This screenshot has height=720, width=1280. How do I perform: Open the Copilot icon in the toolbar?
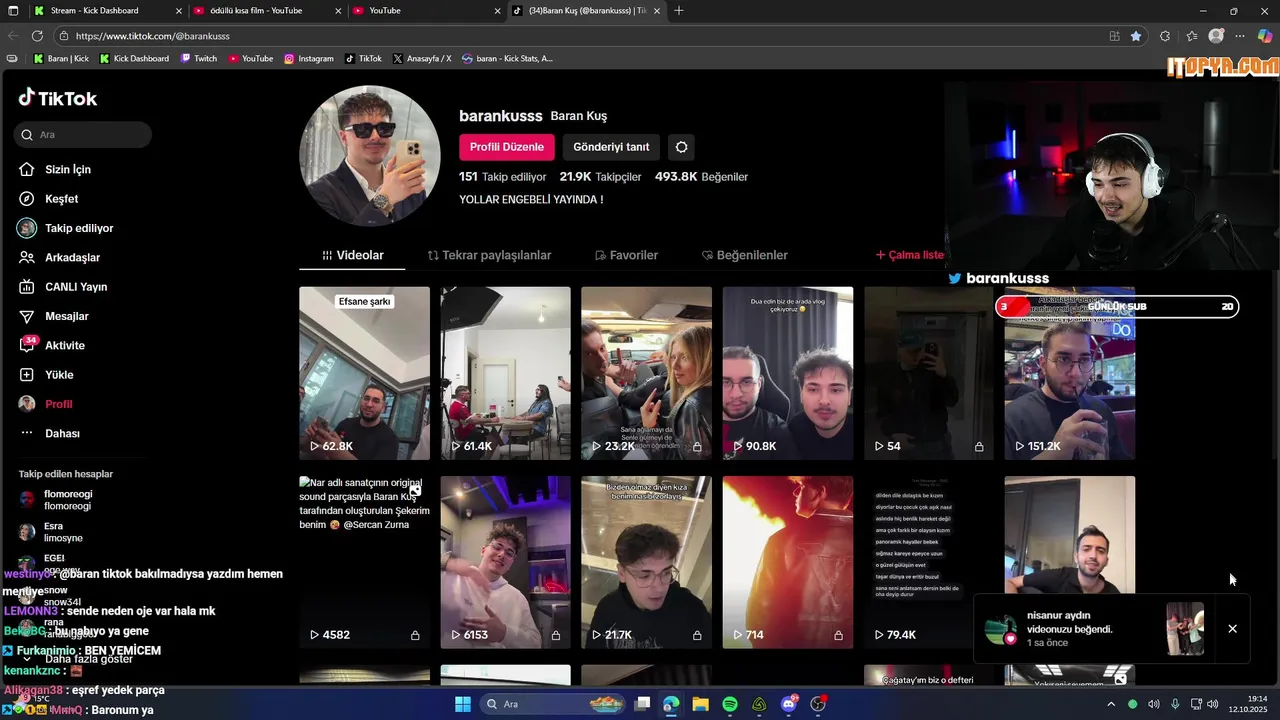click(x=1265, y=36)
